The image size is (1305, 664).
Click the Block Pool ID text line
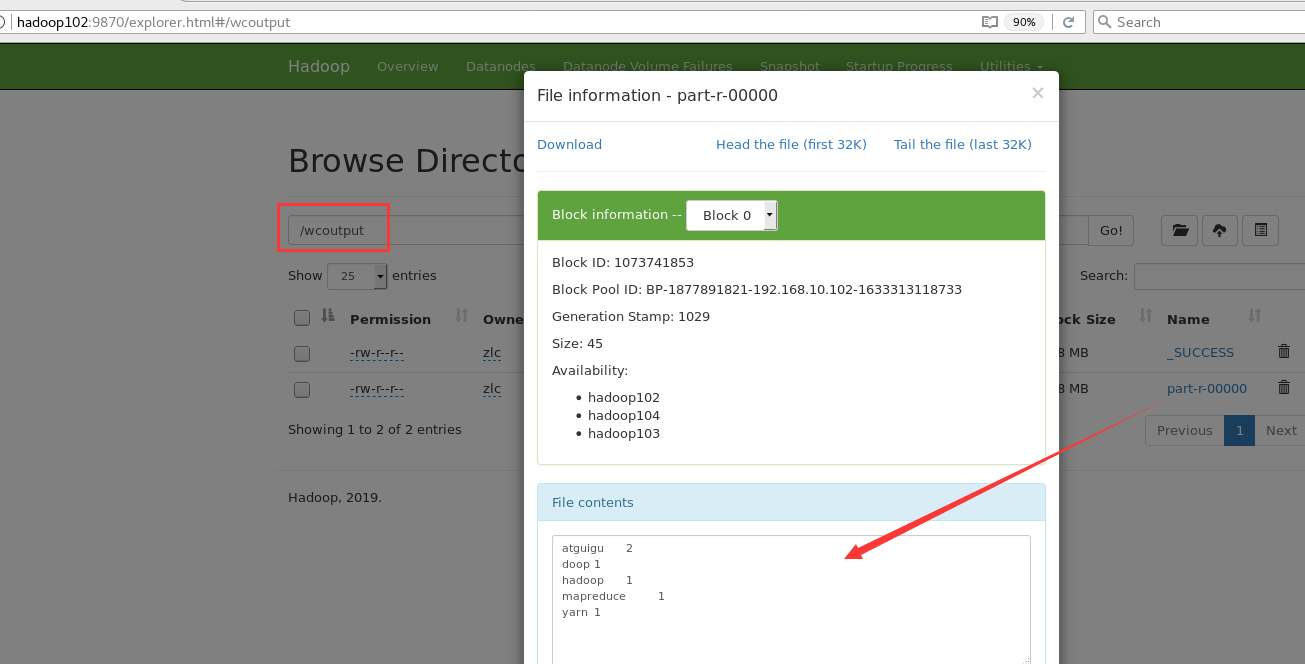757,289
